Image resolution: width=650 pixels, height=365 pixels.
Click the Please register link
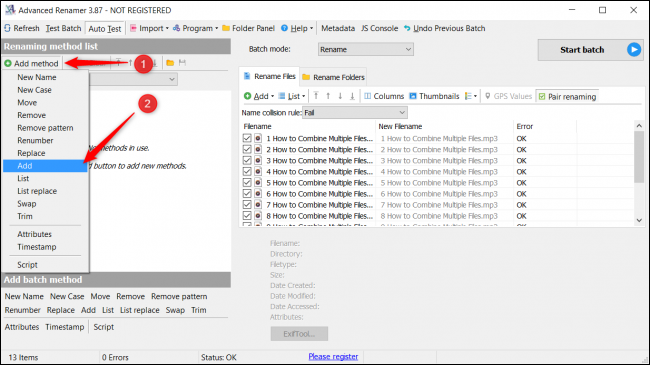(333, 357)
